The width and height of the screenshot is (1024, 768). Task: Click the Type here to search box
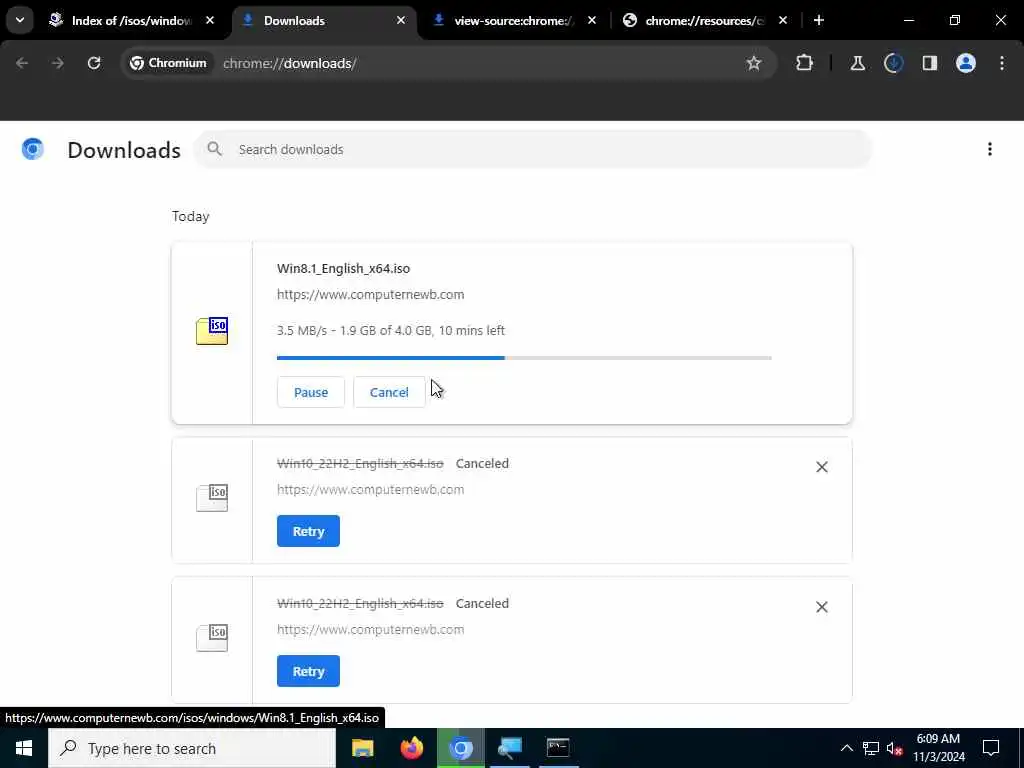click(192, 748)
